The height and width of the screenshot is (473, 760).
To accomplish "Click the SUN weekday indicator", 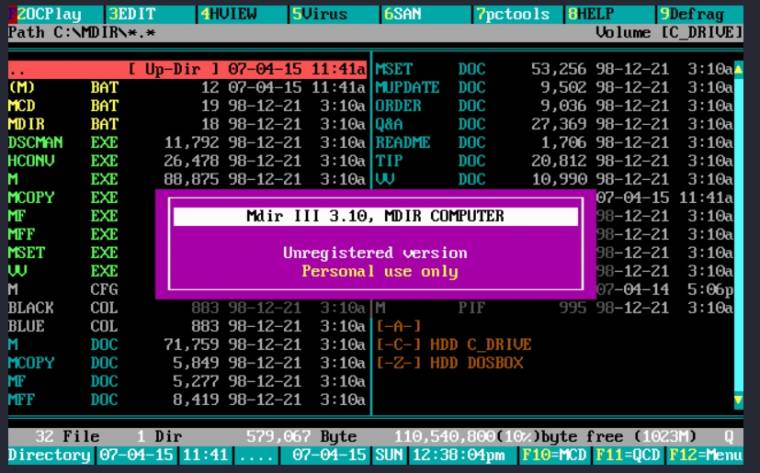I will pyautogui.click(x=389, y=455).
